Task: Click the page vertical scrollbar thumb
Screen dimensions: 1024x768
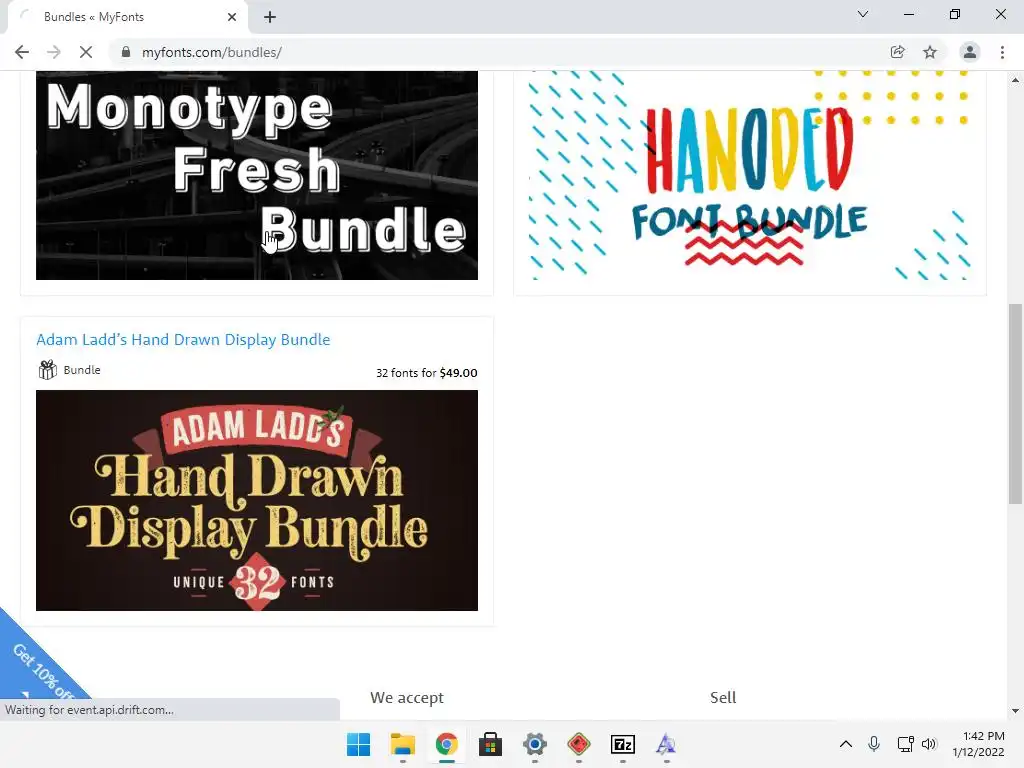Action: coord(1015,404)
